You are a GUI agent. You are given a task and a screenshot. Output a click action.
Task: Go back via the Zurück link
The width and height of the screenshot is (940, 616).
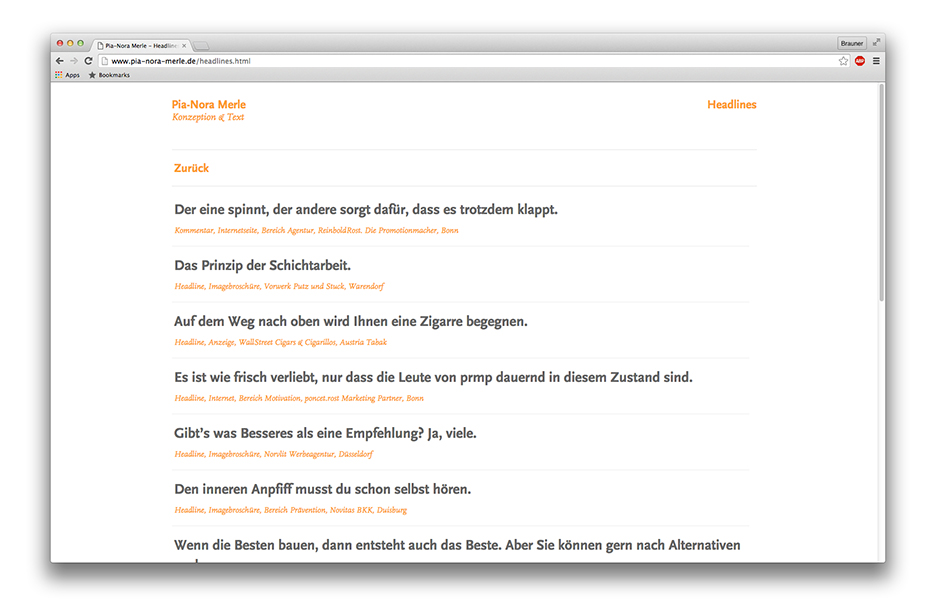click(x=191, y=168)
